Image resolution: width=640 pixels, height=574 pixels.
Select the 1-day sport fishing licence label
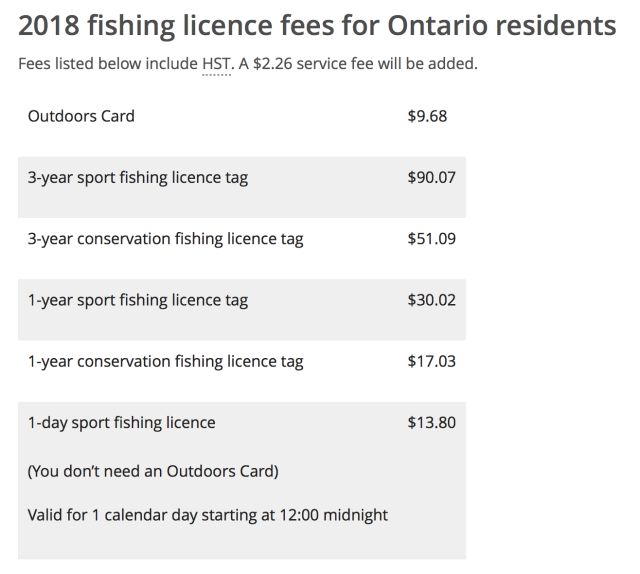click(x=122, y=423)
